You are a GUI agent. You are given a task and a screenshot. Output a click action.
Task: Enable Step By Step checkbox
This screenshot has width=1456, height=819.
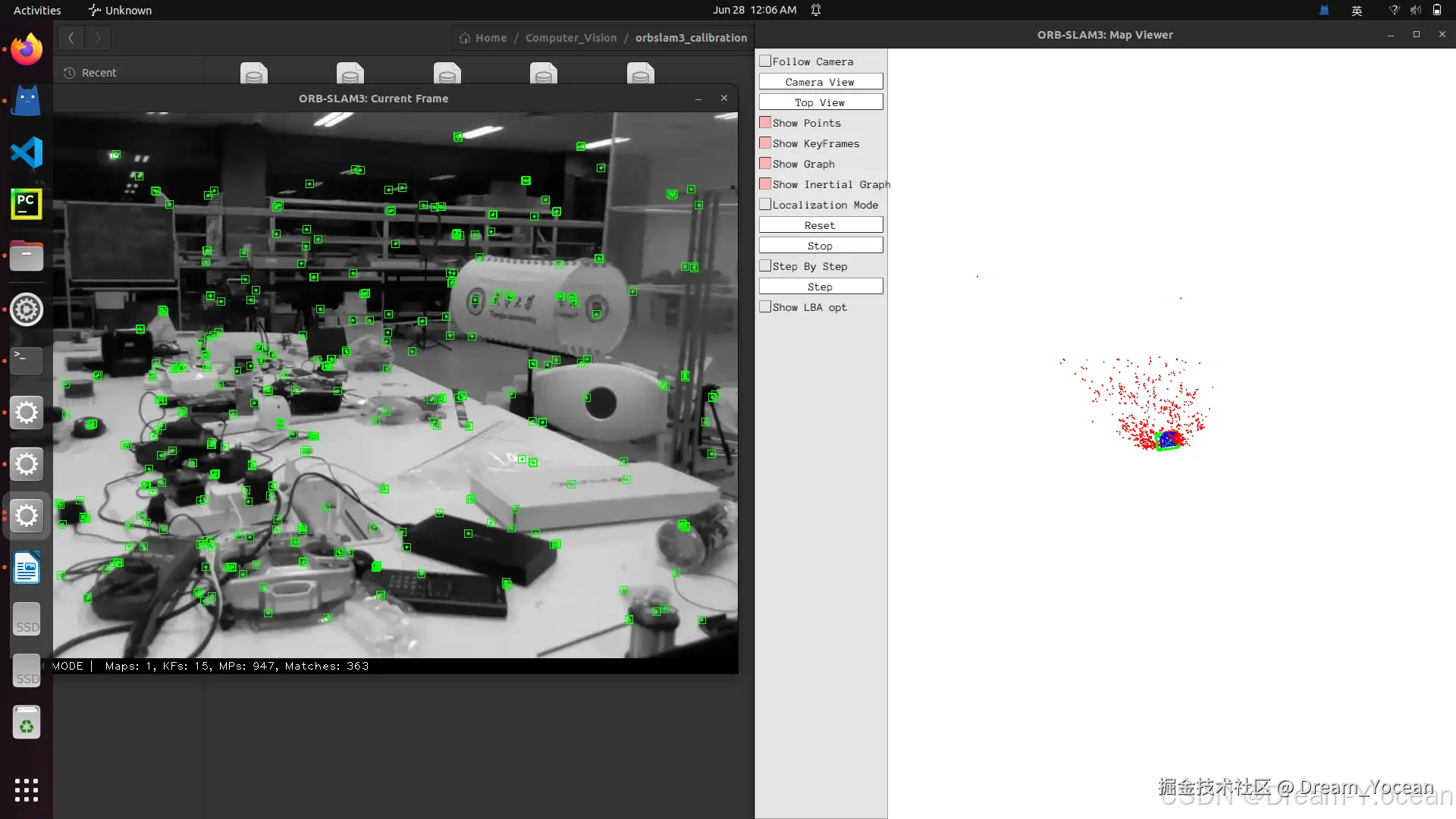(766, 266)
